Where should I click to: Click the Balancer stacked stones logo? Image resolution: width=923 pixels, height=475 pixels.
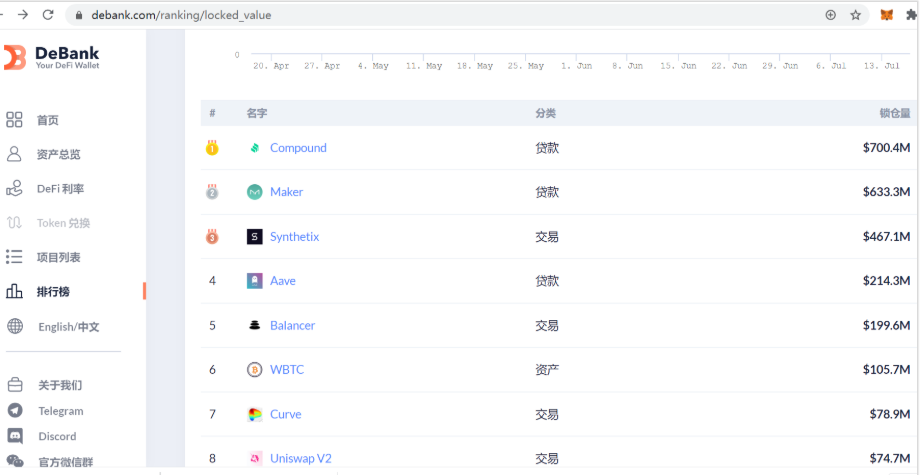[x=254, y=325]
